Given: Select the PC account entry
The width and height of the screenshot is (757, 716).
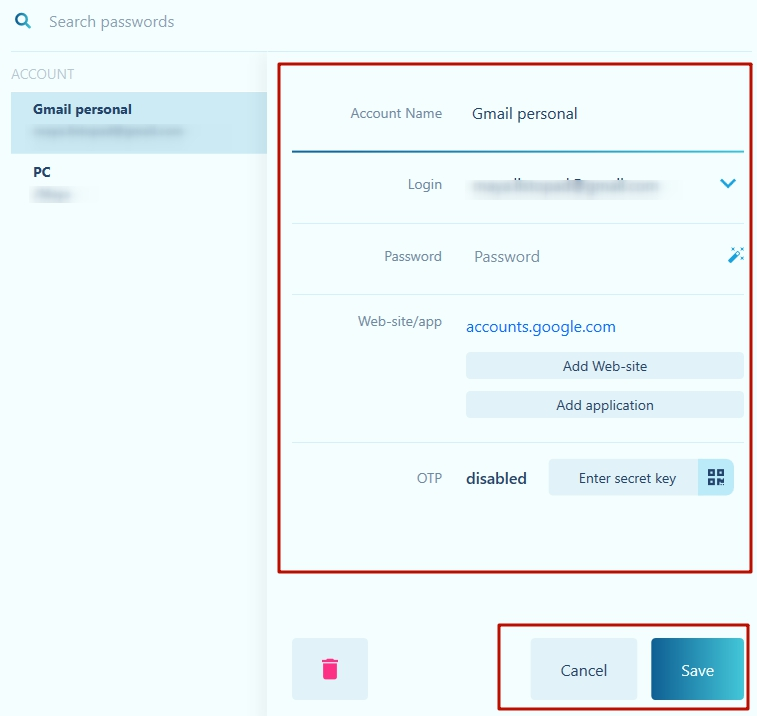Looking at the screenshot, I should 138,182.
